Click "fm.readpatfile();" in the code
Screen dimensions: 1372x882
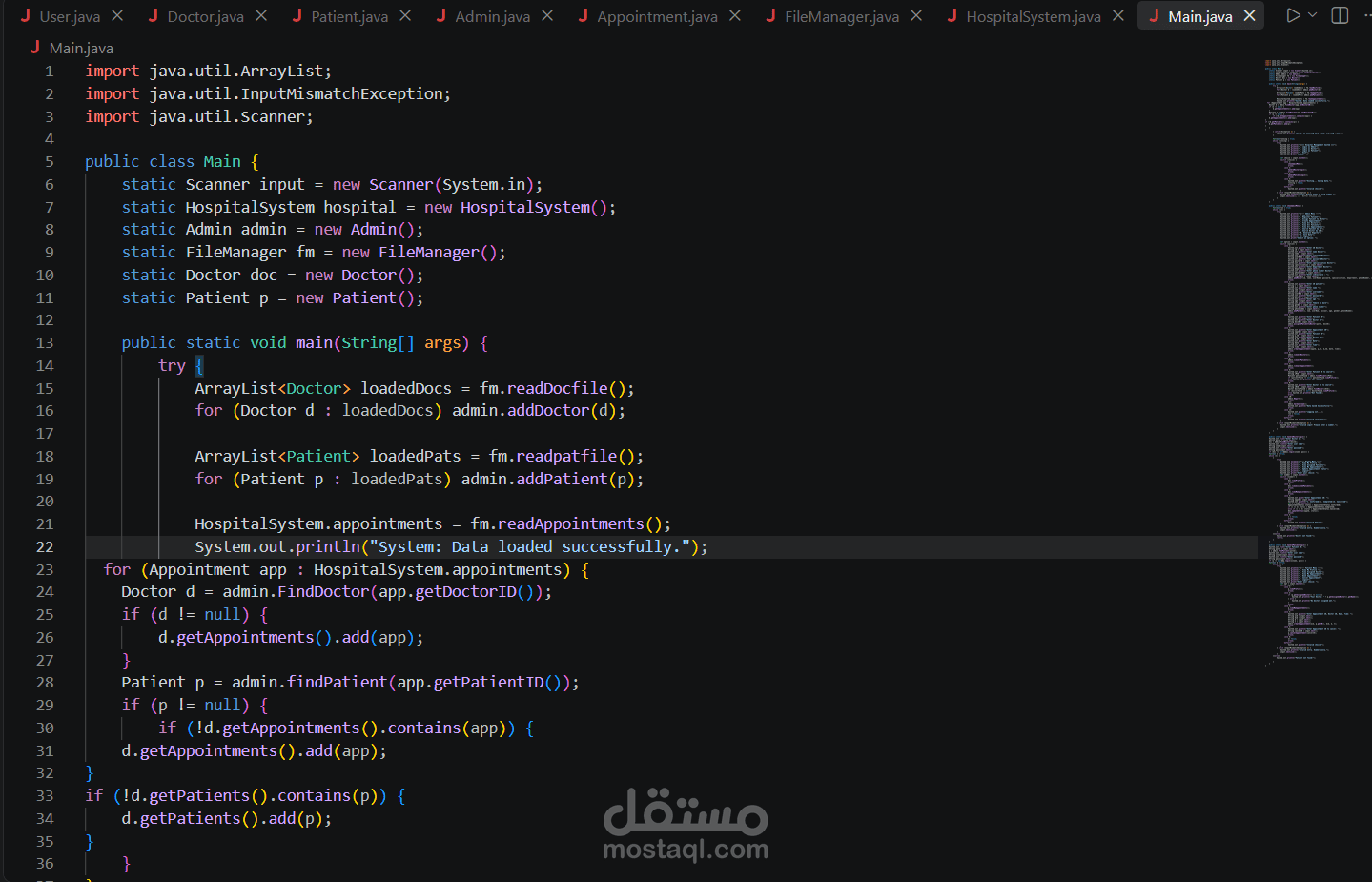566,456
